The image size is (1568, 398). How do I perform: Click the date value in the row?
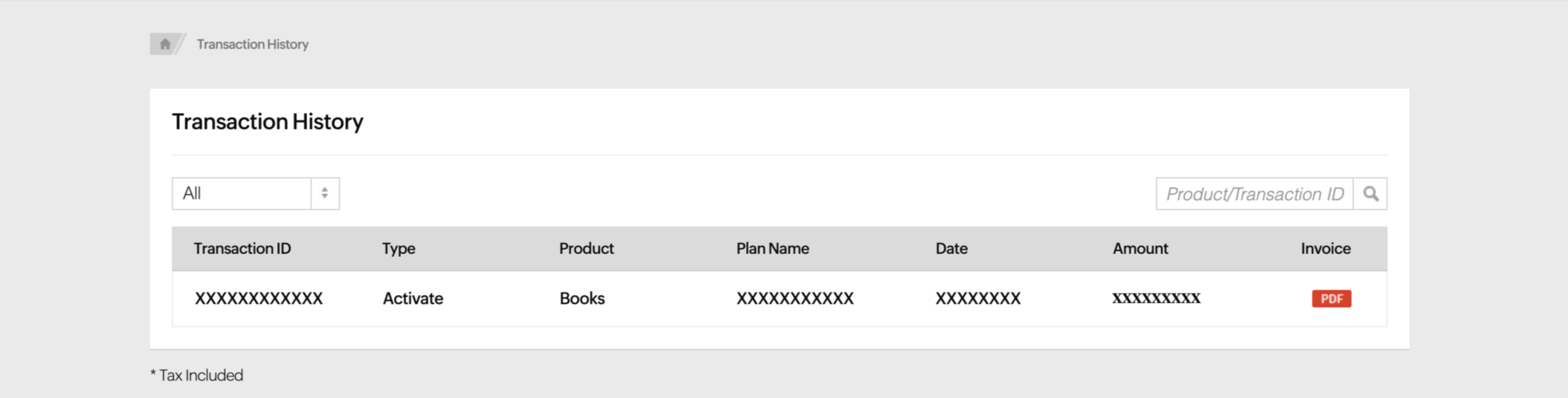[978, 298]
